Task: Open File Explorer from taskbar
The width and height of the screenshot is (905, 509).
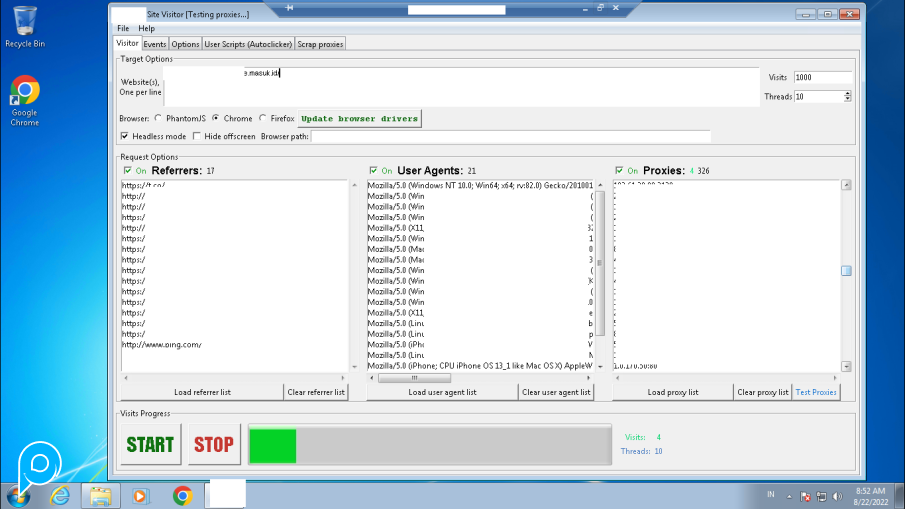Action: click(x=100, y=495)
